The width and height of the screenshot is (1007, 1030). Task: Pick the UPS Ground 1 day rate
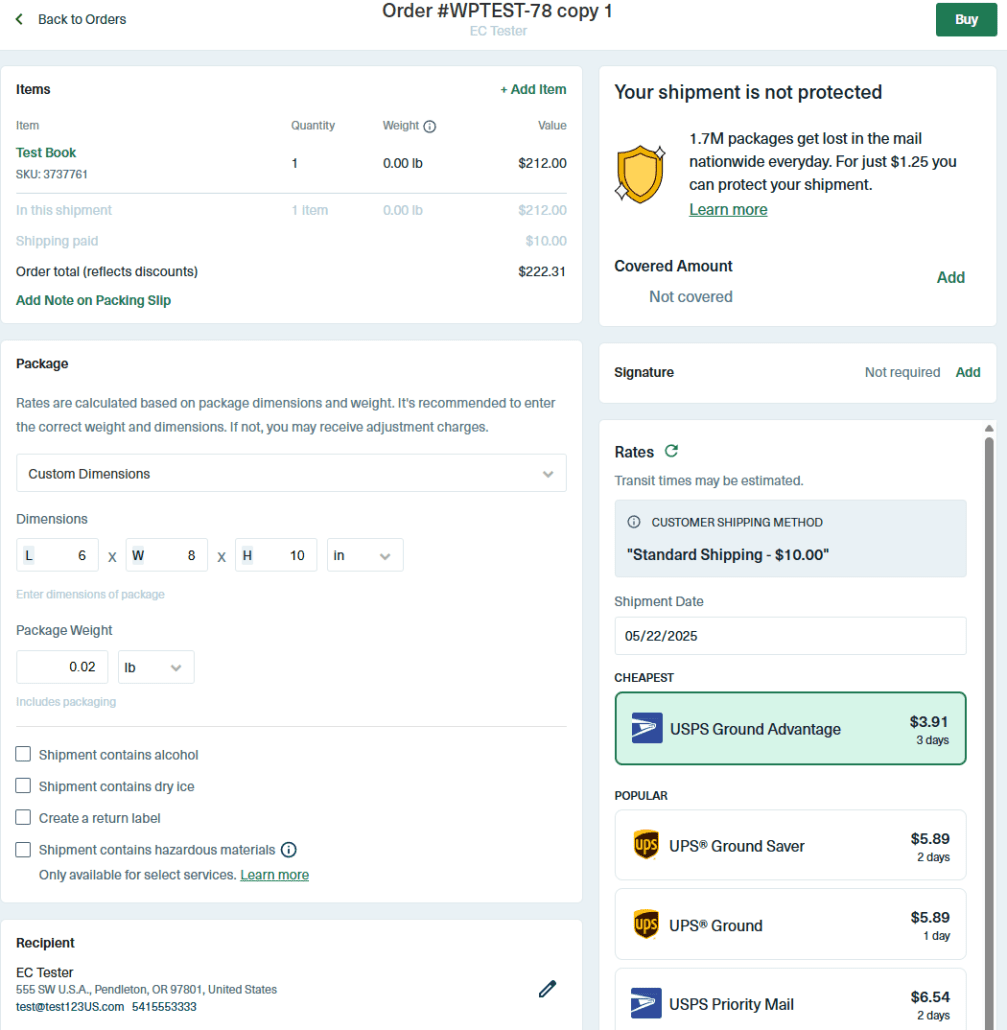[790, 925]
